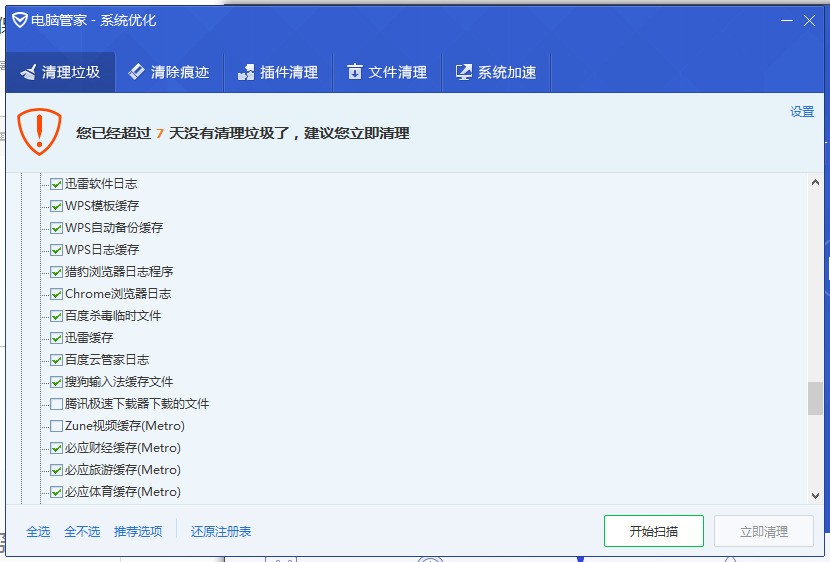830x562 pixels.
Task: Click the 电脑管家 shield logo icon
Action: (x=20, y=21)
